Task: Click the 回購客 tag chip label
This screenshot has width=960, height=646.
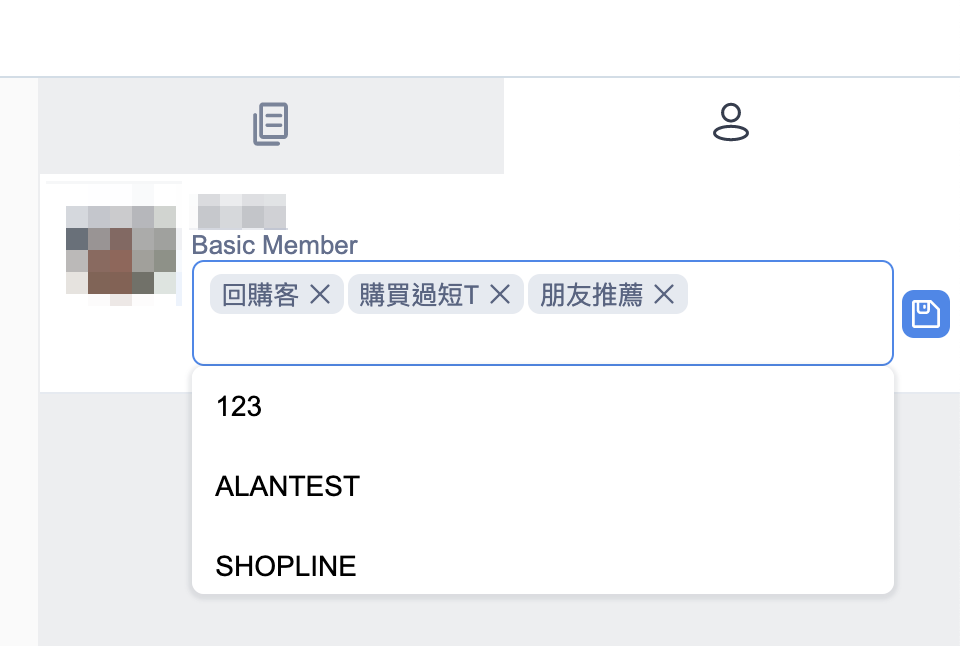Action: pyautogui.click(x=260, y=295)
